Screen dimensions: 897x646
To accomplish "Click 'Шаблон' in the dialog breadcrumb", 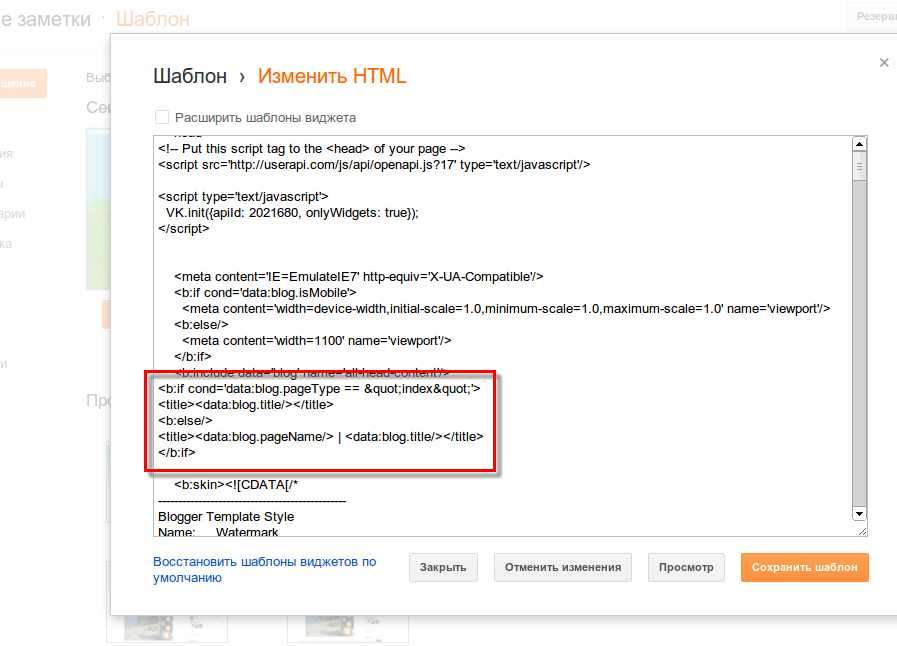I will [x=190, y=76].
